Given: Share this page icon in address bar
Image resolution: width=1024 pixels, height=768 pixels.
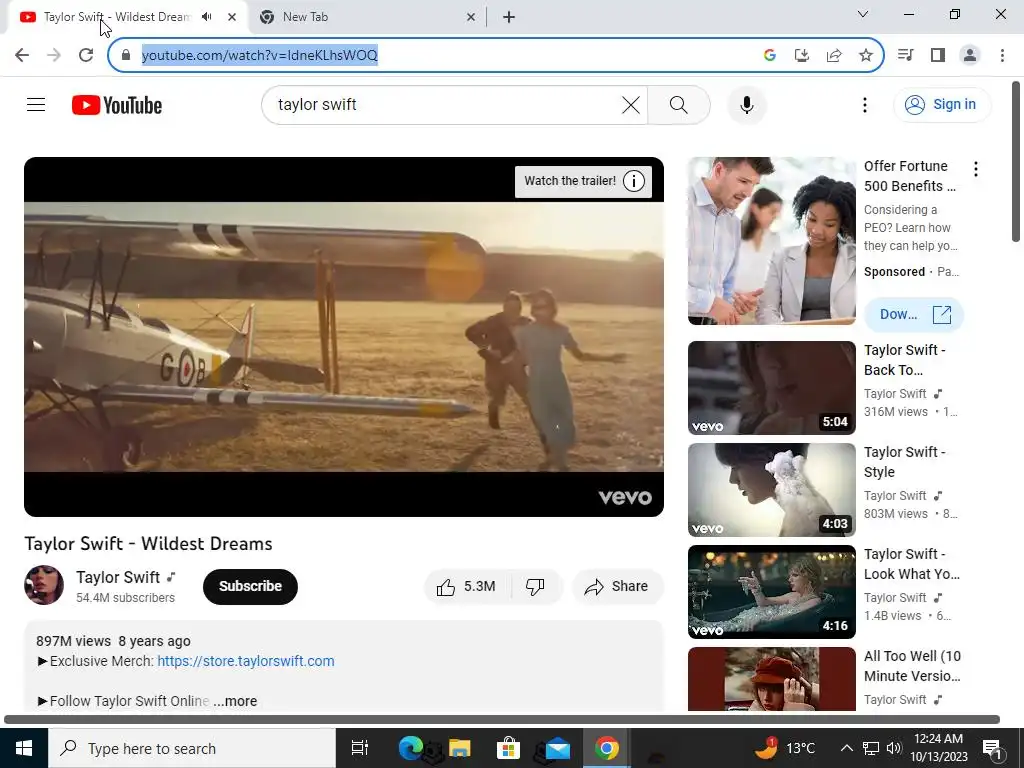Looking at the screenshot, I should tap(834, 55).
